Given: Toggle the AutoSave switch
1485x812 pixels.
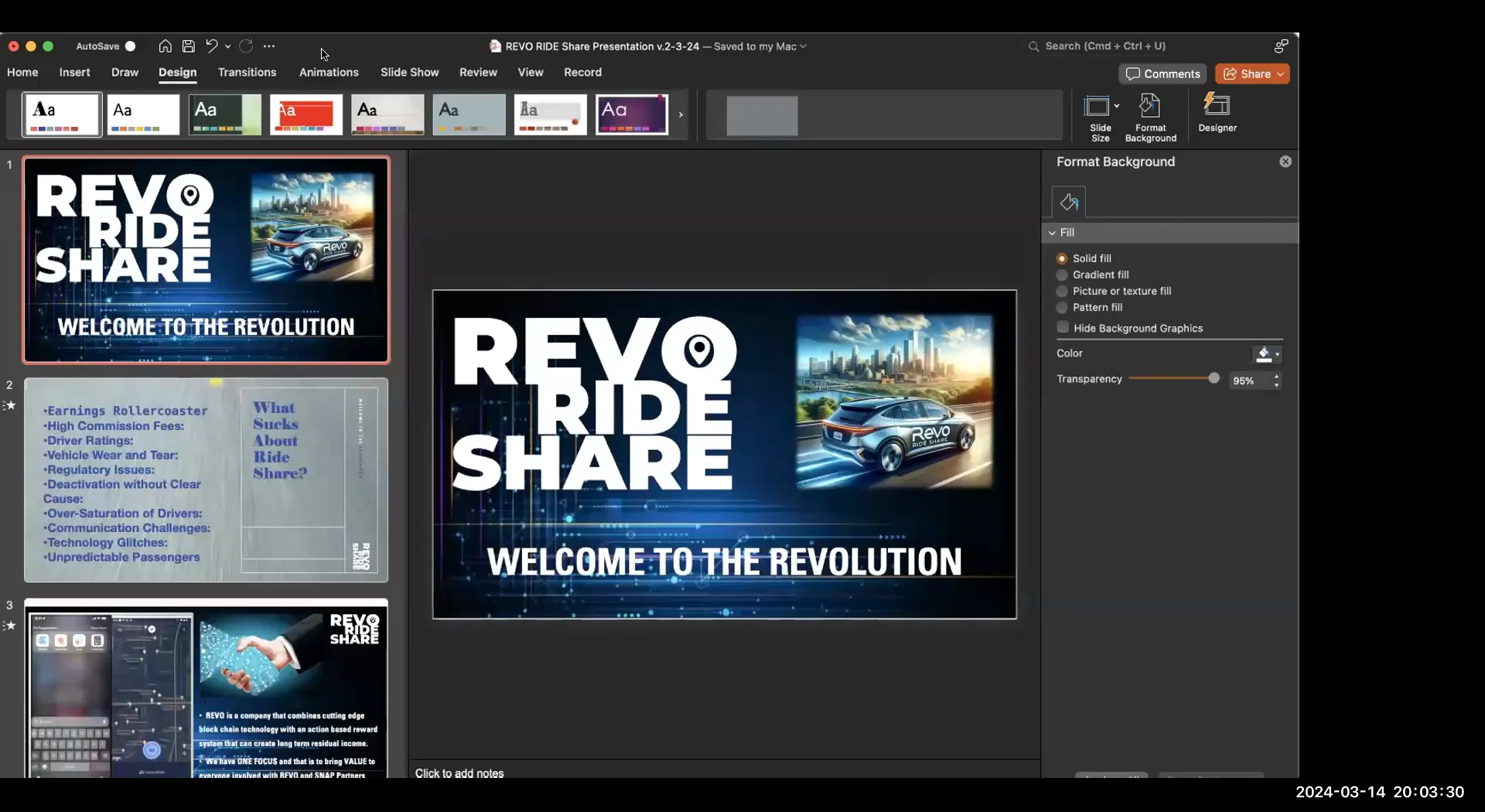Looking at the screenshot, I should point(130,46).
